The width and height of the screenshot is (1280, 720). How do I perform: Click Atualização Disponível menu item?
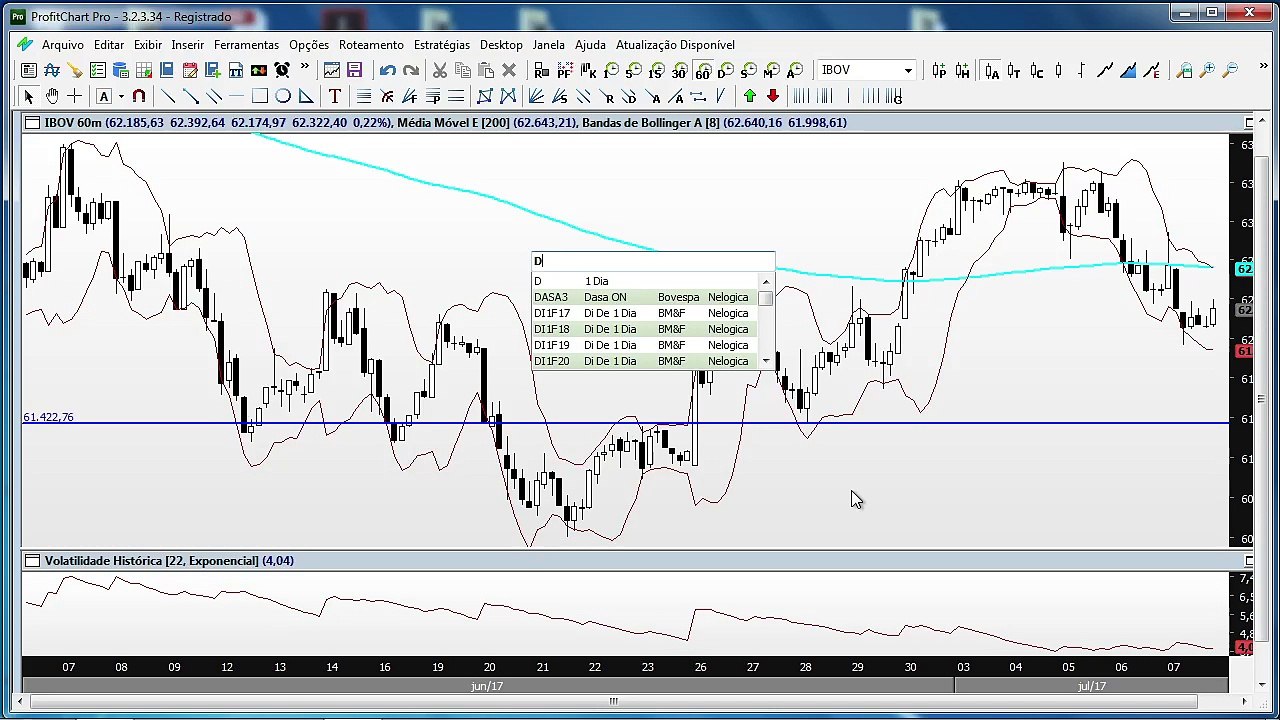pyautogui.click(x=675, y=45)
